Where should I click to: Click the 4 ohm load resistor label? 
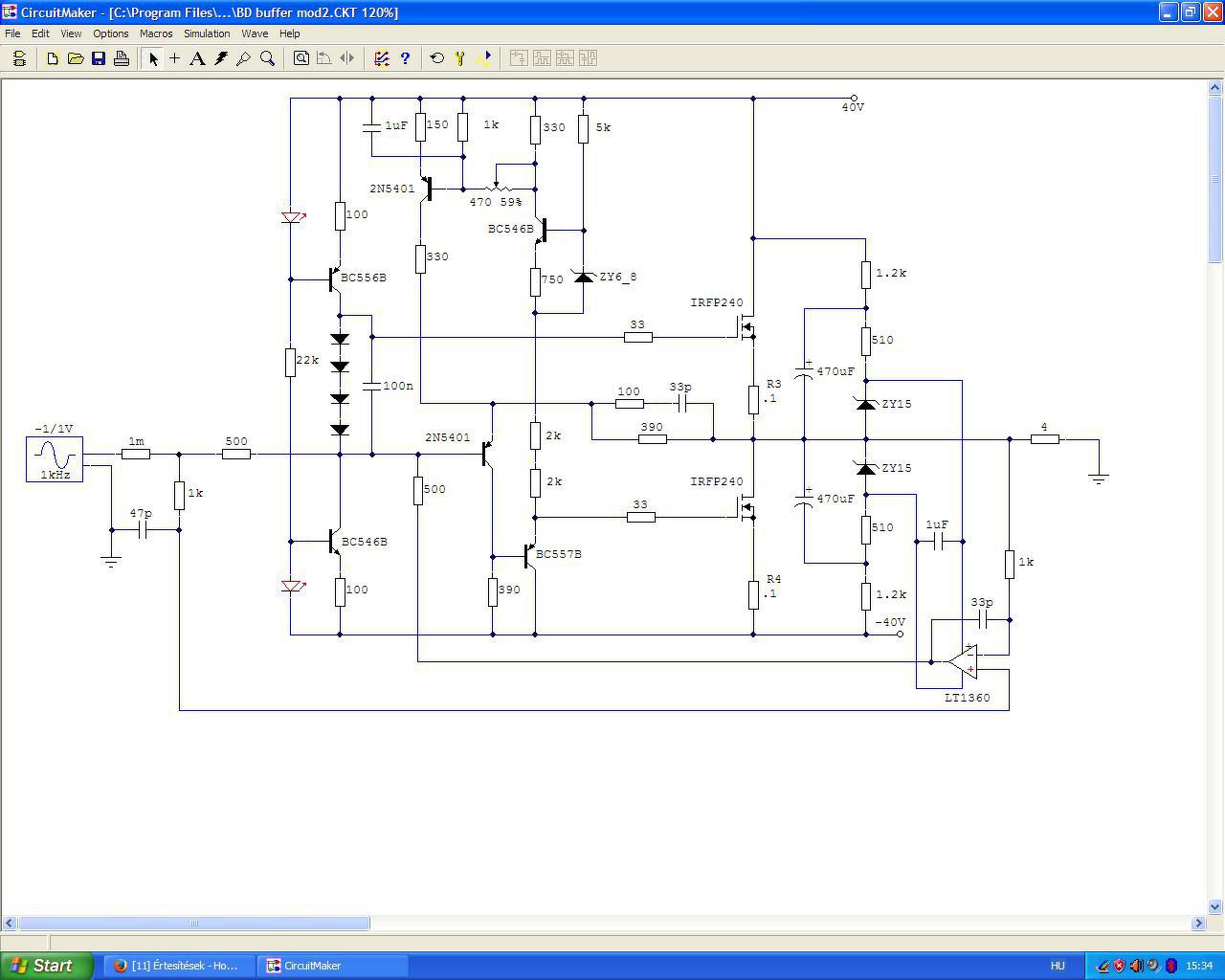(1044, 428)
